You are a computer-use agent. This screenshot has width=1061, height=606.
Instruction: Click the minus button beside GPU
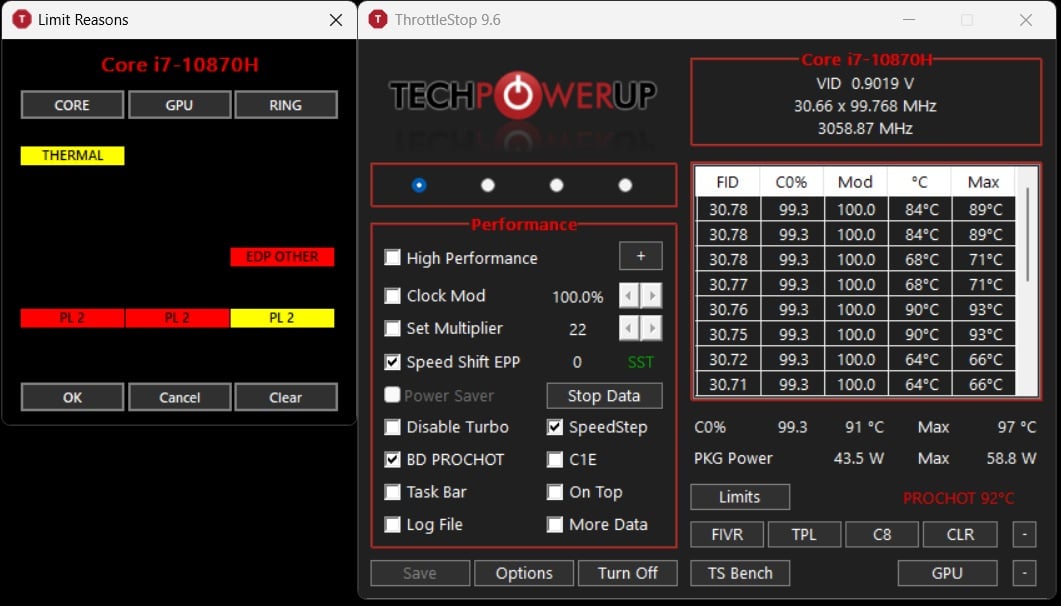(1024, 574)
